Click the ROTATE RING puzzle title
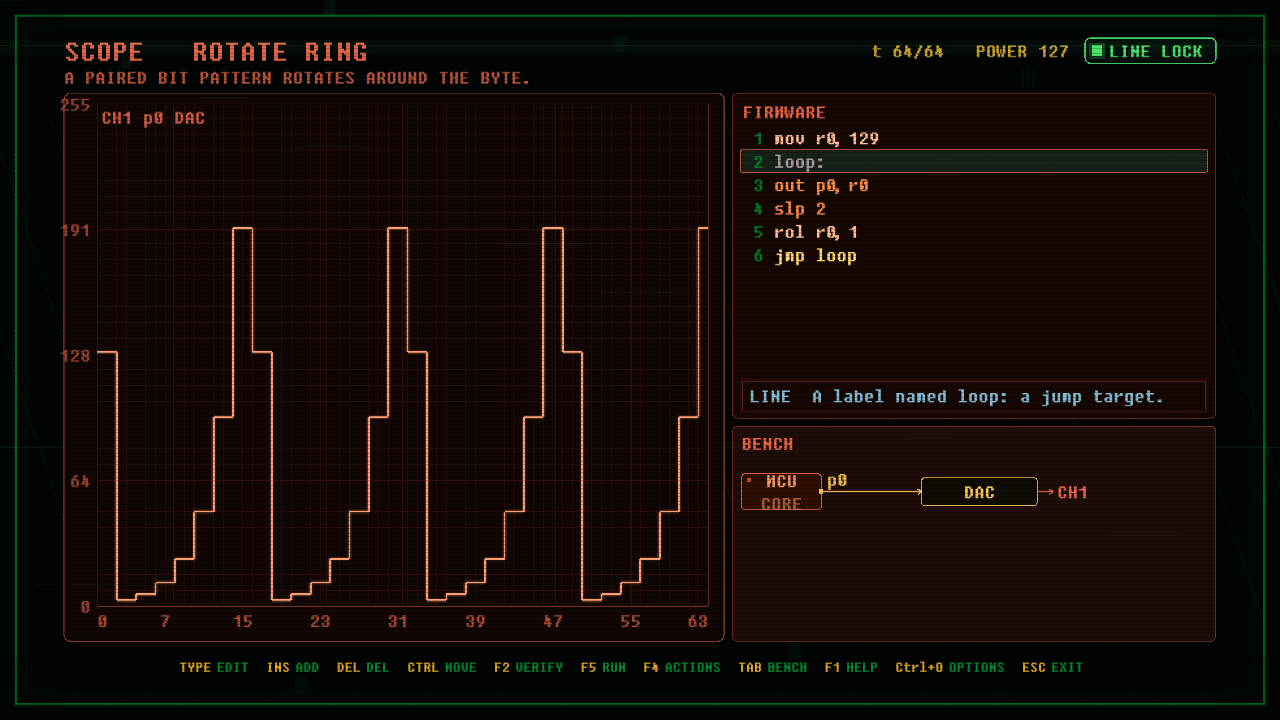 tap(280, 52)
